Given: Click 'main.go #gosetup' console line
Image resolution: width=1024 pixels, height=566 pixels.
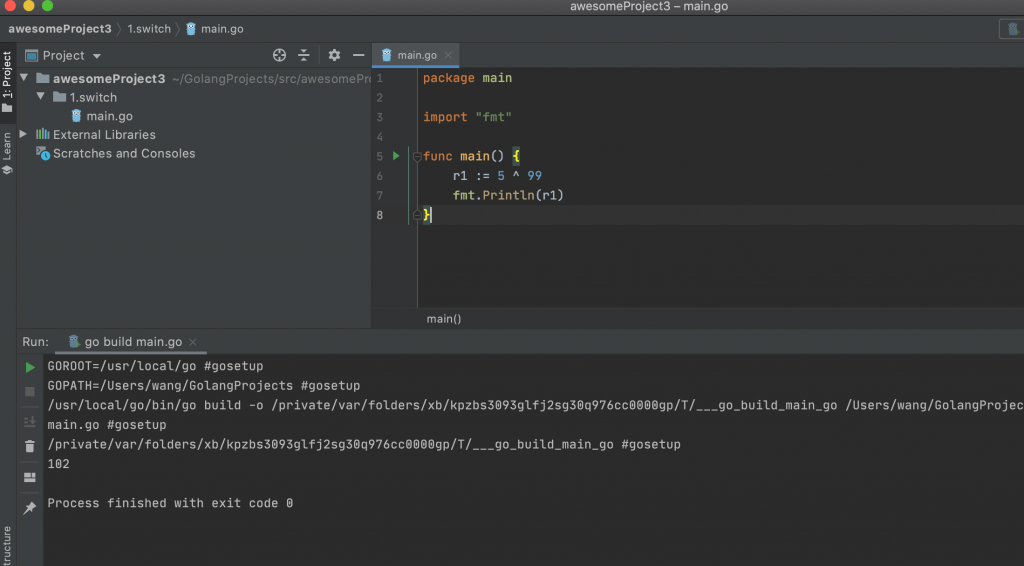Looking at the screenshot, I should coord(106,424).
